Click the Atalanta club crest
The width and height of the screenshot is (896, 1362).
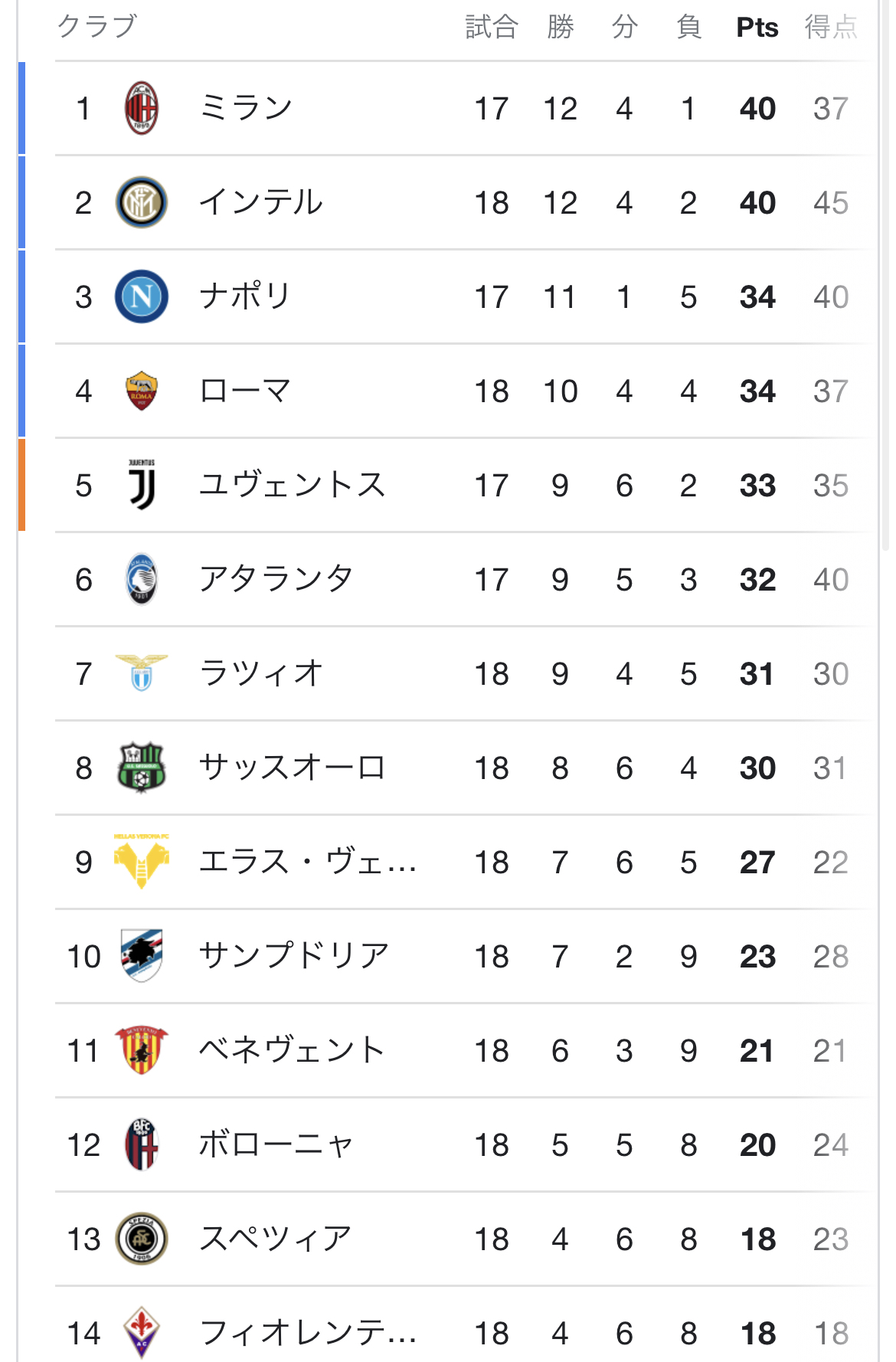[x=142, y=579]
